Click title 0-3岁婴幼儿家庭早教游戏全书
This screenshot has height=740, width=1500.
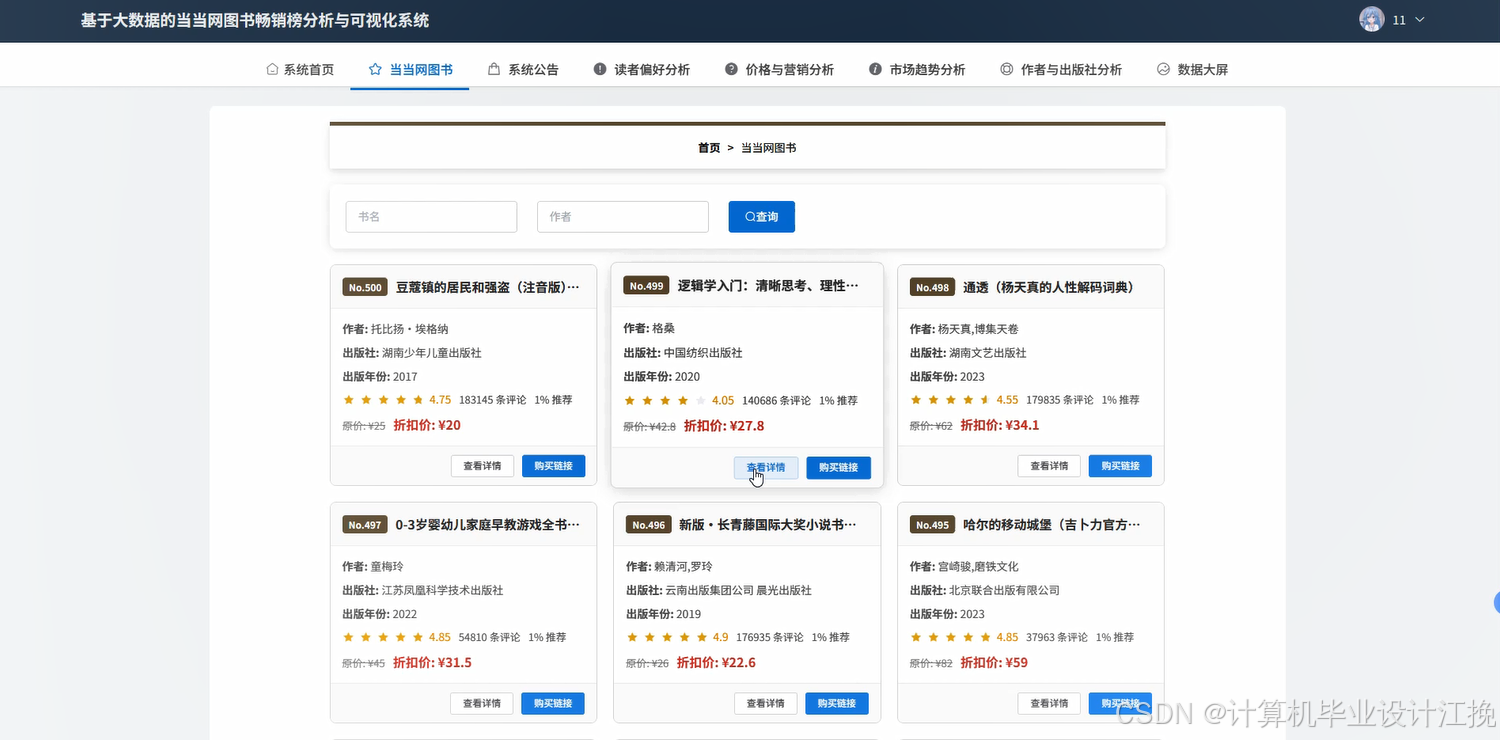click(x=487, y=525)
